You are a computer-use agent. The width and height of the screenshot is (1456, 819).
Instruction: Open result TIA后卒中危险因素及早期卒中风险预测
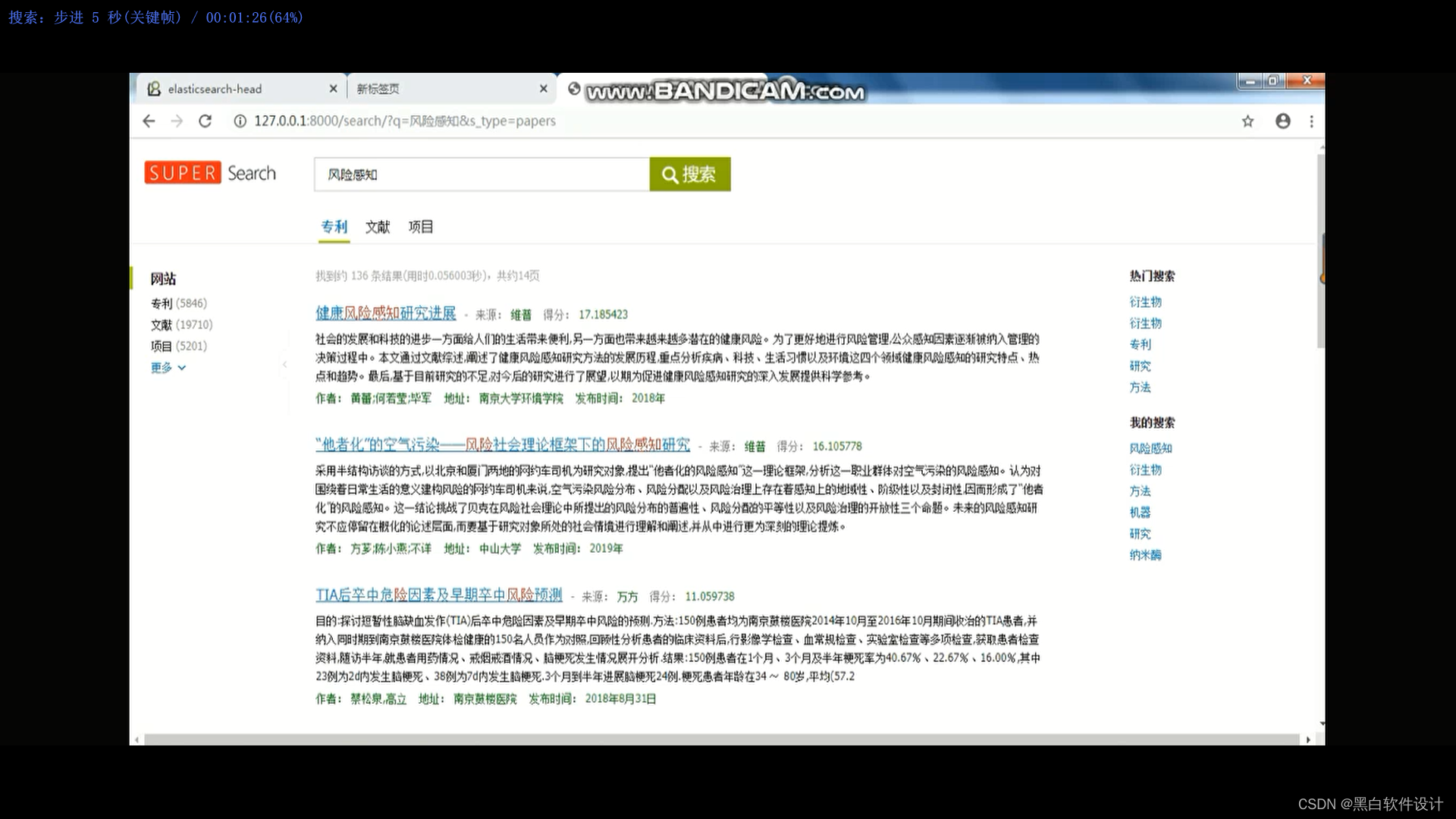coord(439,595)
